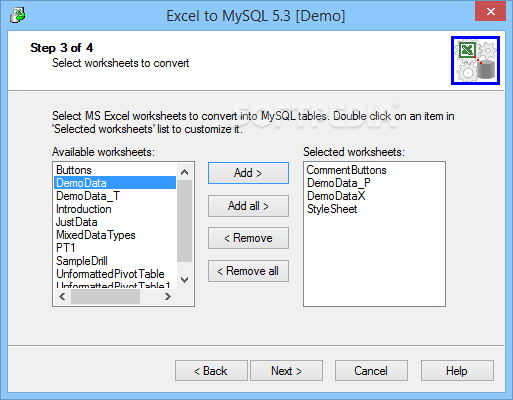
Task: Click the vertical scrollbar thumb of Available worksheets
Action: pyautogui.click(x=184, y=221)
